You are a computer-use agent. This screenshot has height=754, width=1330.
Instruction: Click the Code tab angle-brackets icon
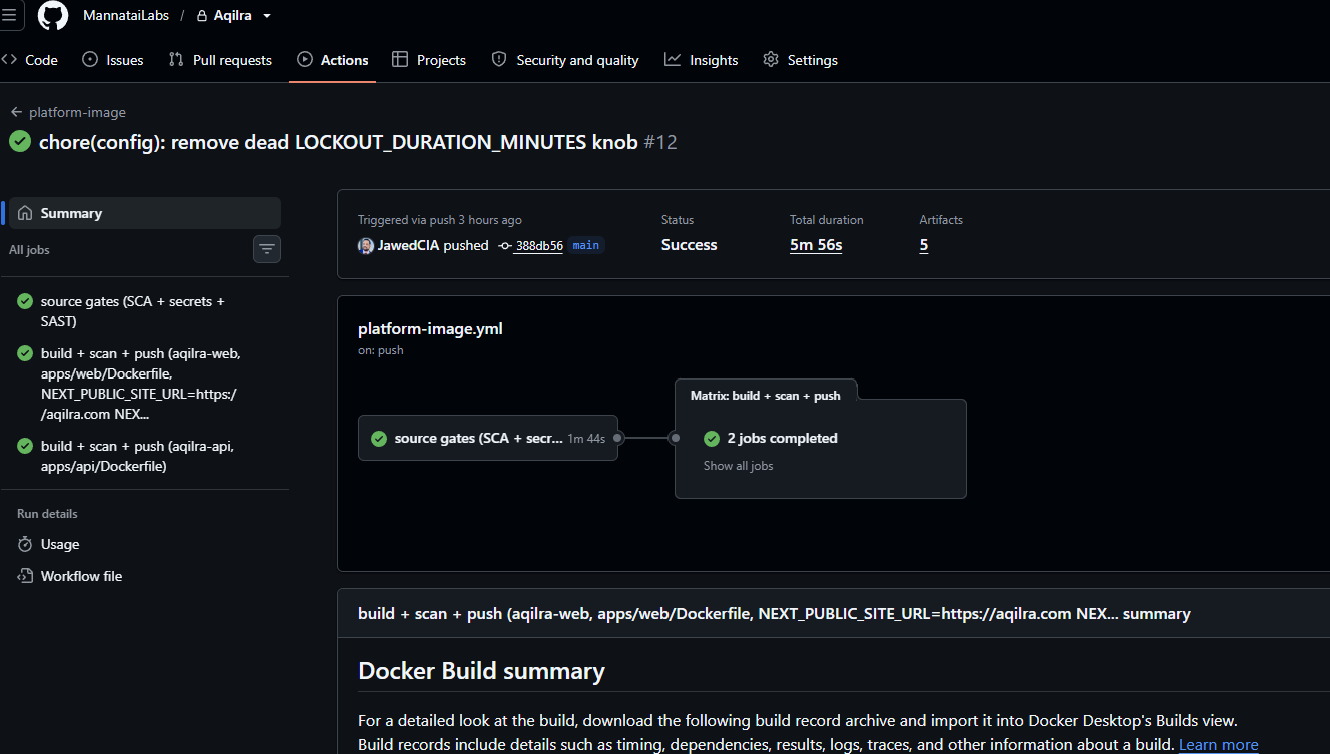tap(9, 60)
